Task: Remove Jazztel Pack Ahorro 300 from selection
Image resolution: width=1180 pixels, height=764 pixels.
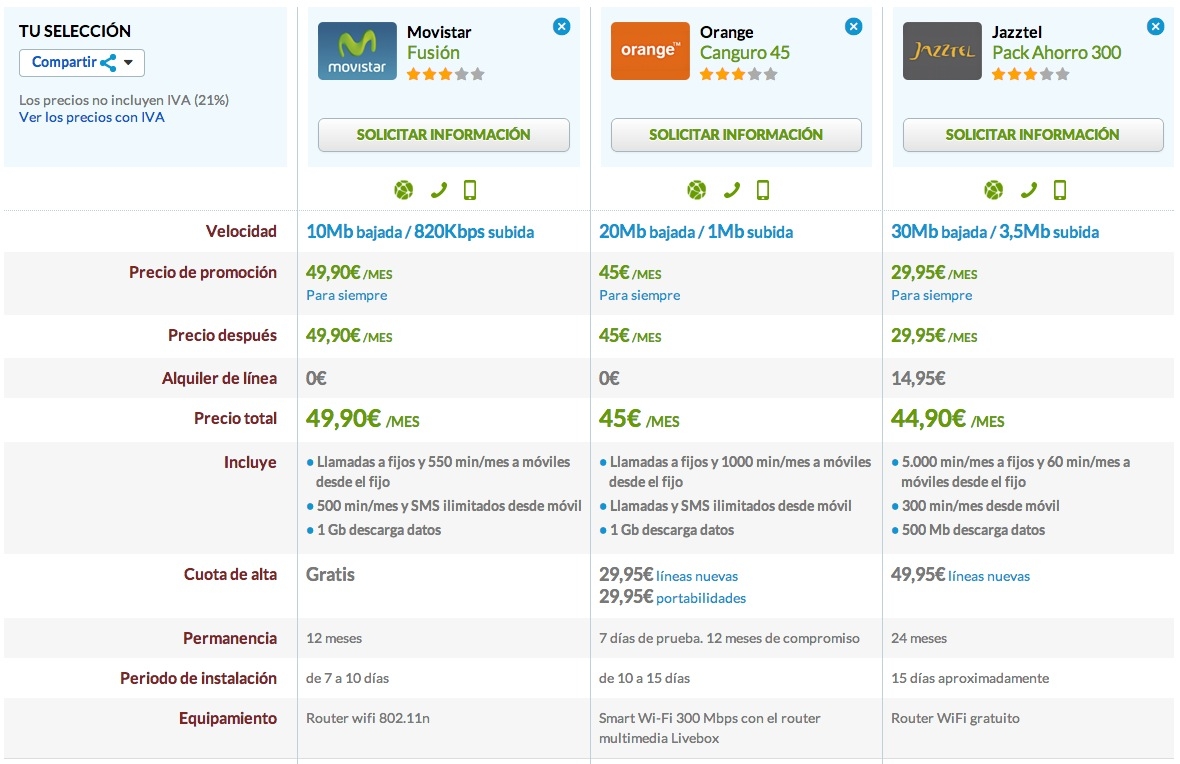Action: click(1155, 27)
